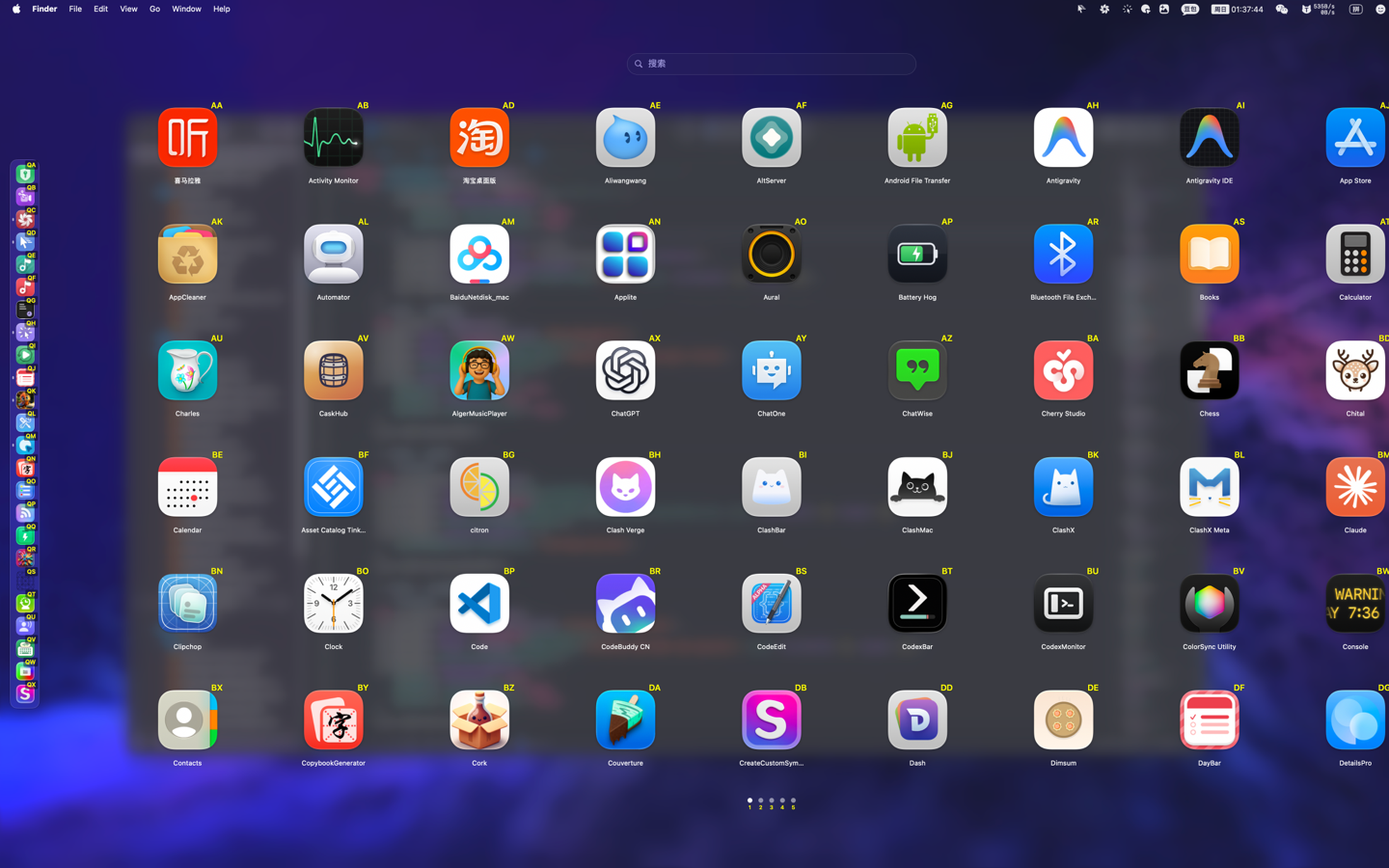Launch Cherry Studio
This screenshot has height=868, width=1389.
pos(1063,370)
